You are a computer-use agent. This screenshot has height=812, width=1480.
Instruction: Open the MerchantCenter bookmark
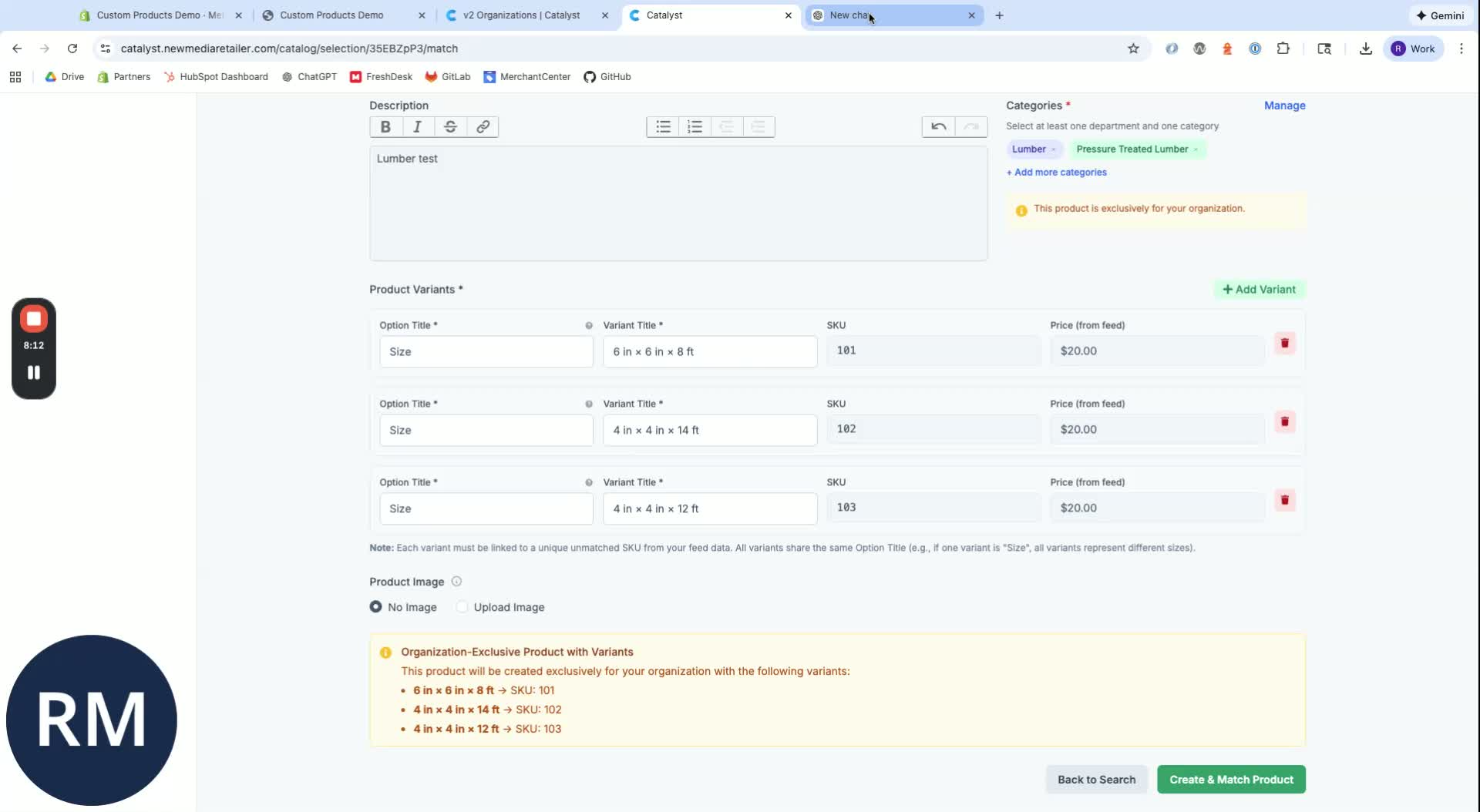[x=527, y=77]
